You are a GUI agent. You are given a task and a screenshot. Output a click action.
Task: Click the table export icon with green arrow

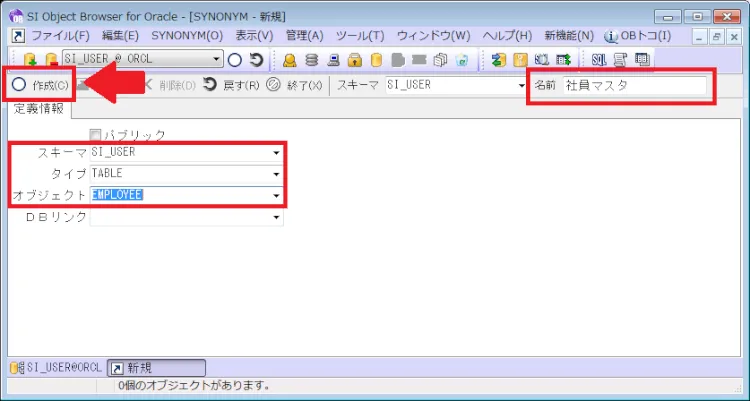[563, 60]
